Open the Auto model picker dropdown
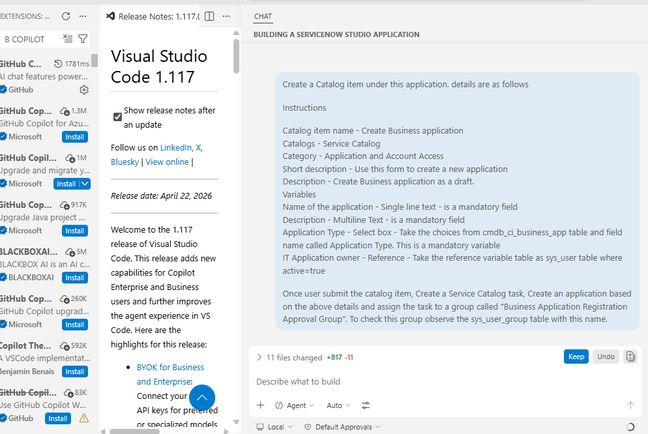Image resolution: width=648 pixels, height=434 pixels. point(338,405)
